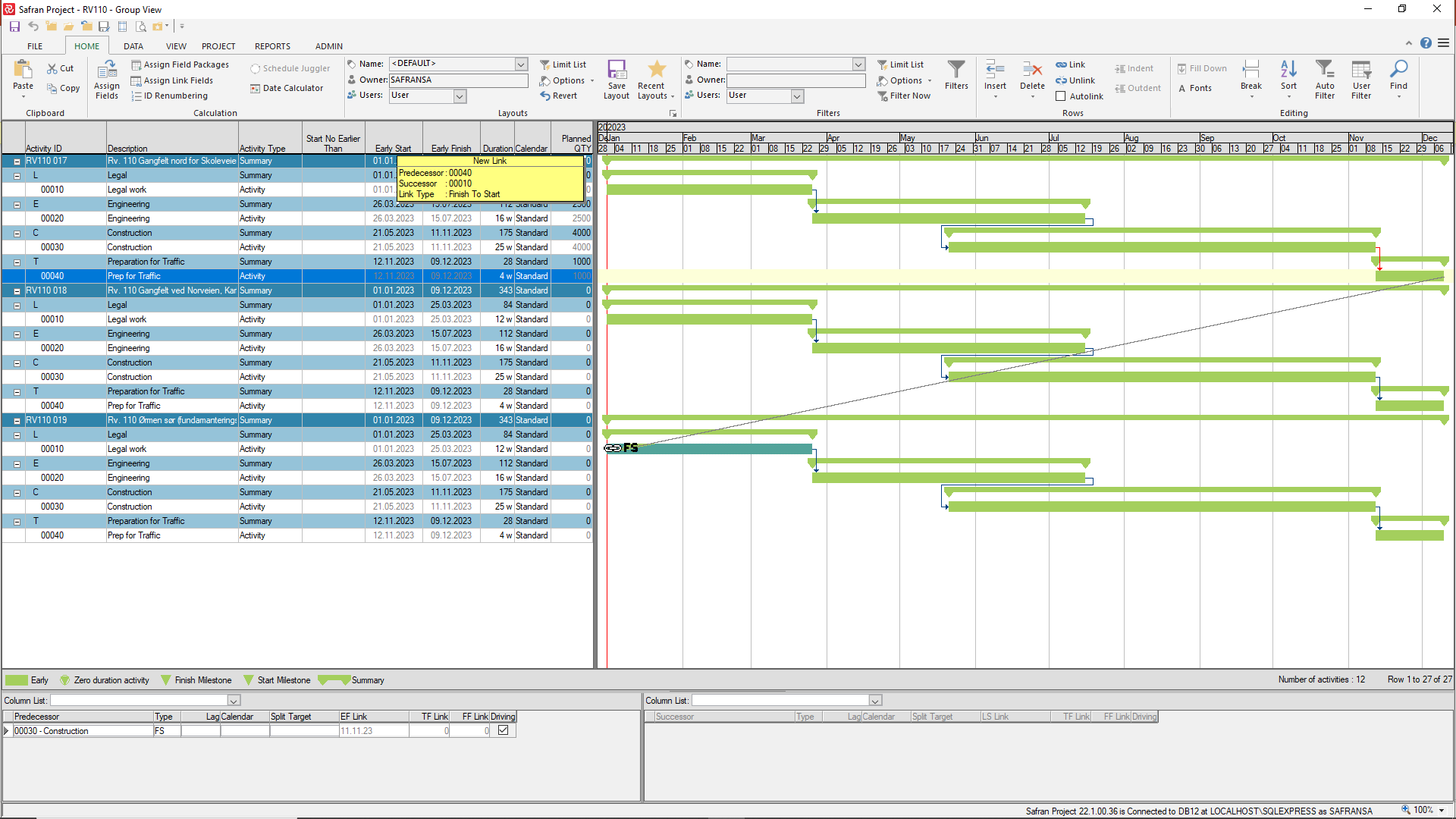The image size is (1456, 819).
Task: Click the Undo arrow icon
Action: click(x=33, y=27)
